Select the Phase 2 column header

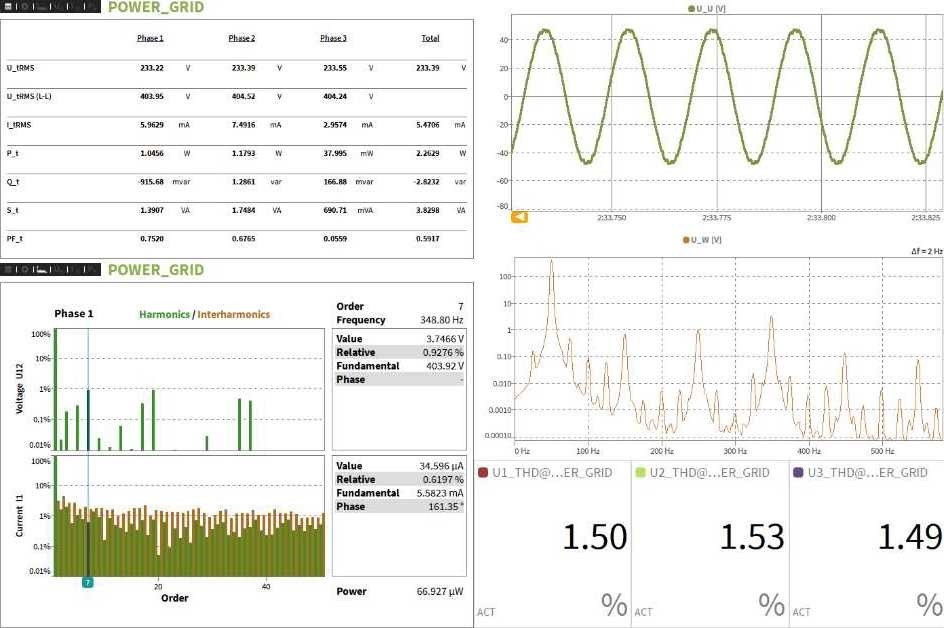[241, 39]
